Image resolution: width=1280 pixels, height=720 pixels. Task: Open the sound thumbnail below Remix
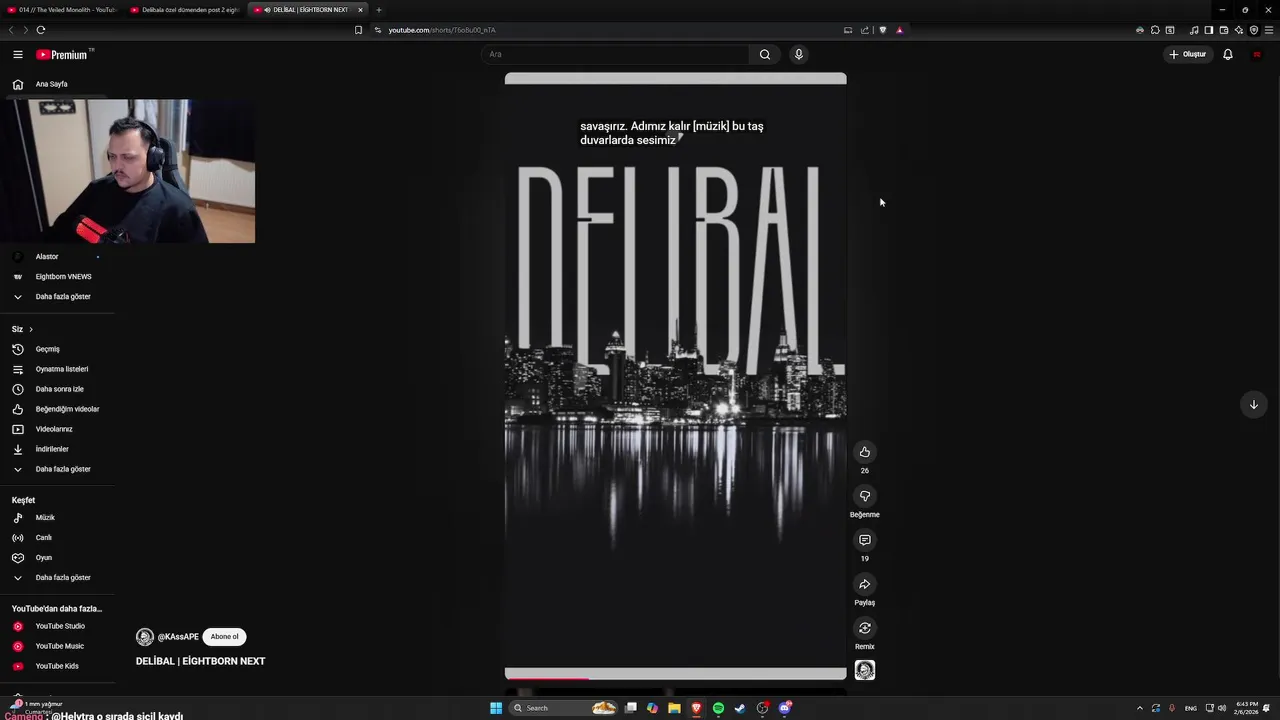(x=865, y=670)
